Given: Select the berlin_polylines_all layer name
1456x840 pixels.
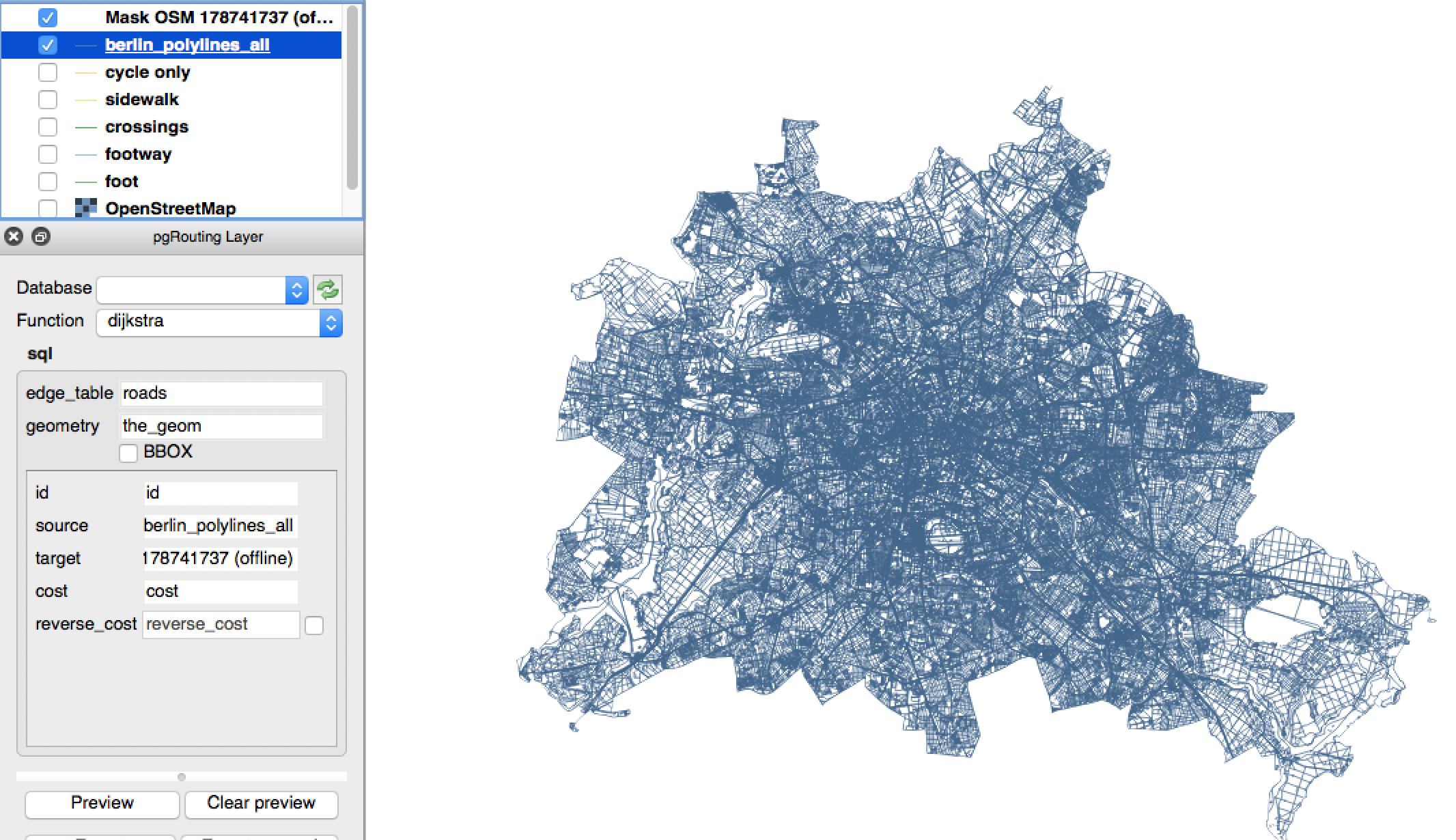Looking at the screenshot, I should click(x=187, y=45).
